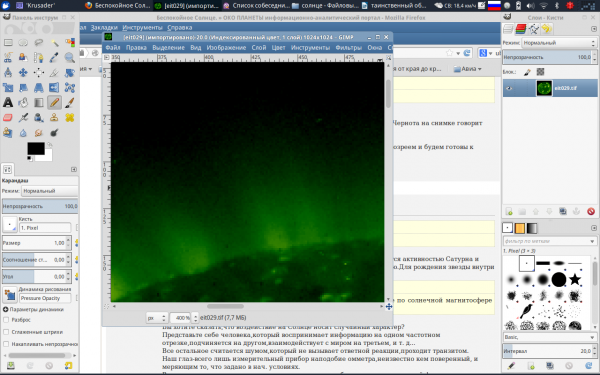The height and width of the screenshot is (375, 600).
Task: Switch to the Patterns tab in brushes dock
Action: [x=520, y=228]
